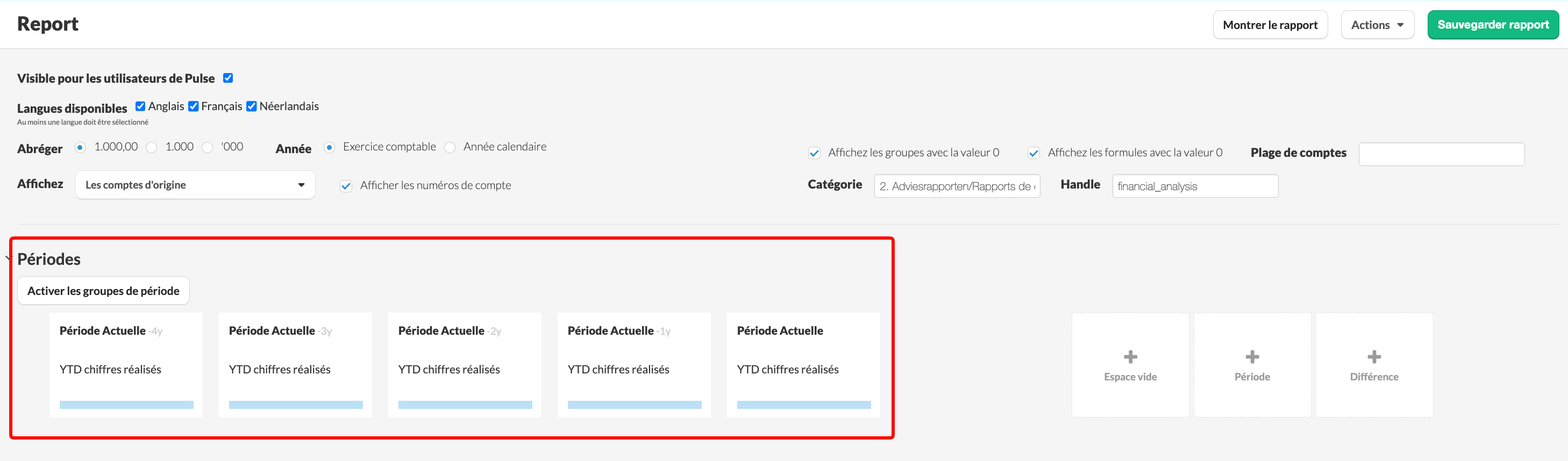Toggle Afficher les numéros de compte
Image resolution: width=1568 pixels, height=461 pixels.
click(346, 186)
